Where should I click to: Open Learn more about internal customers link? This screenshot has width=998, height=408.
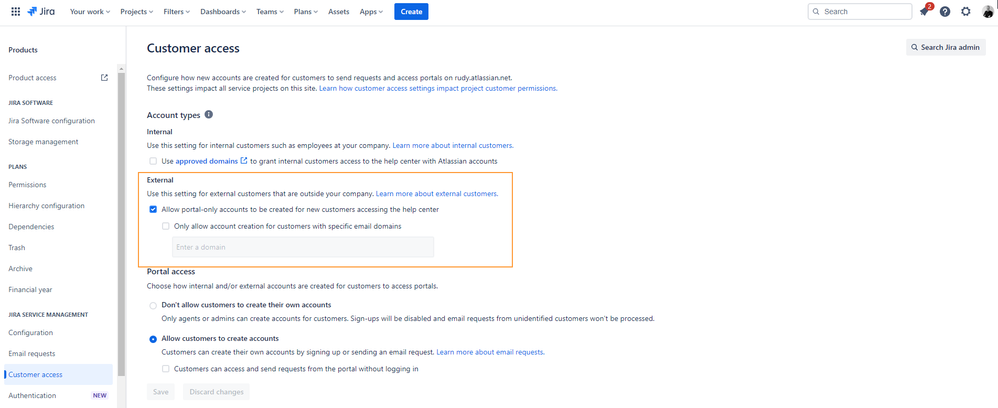(453, 146)
